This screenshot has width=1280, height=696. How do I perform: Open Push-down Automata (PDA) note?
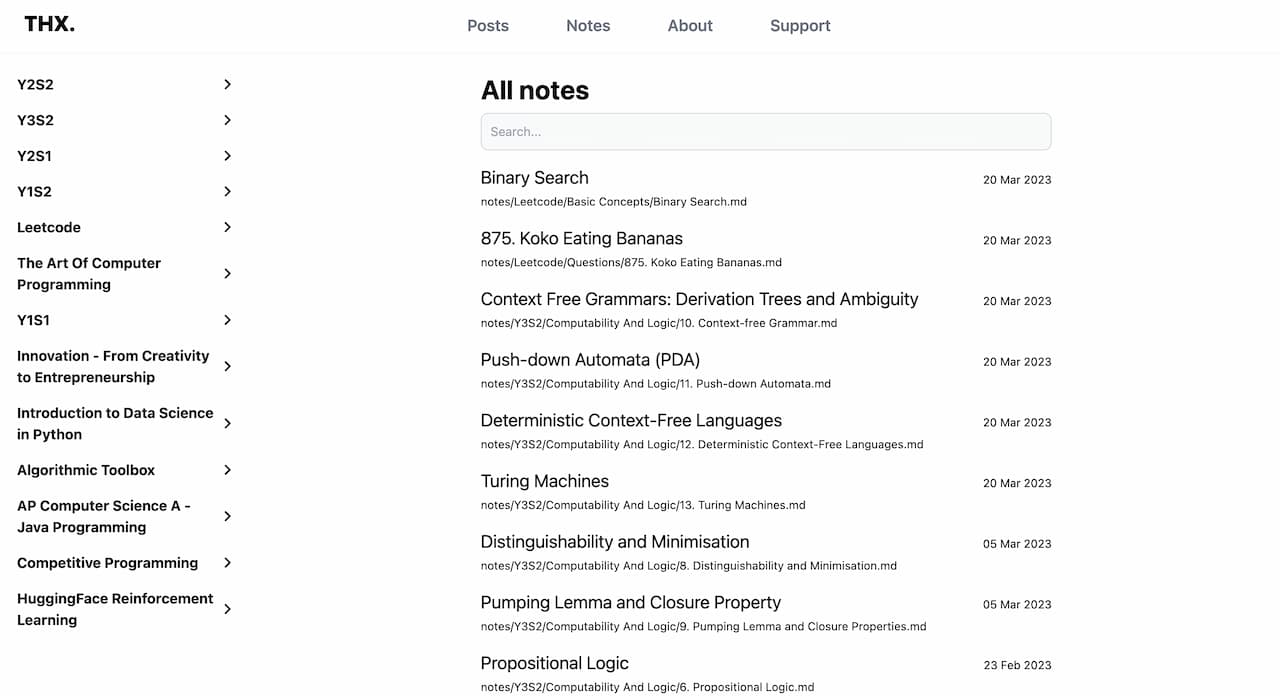click(x=590, y=360)
